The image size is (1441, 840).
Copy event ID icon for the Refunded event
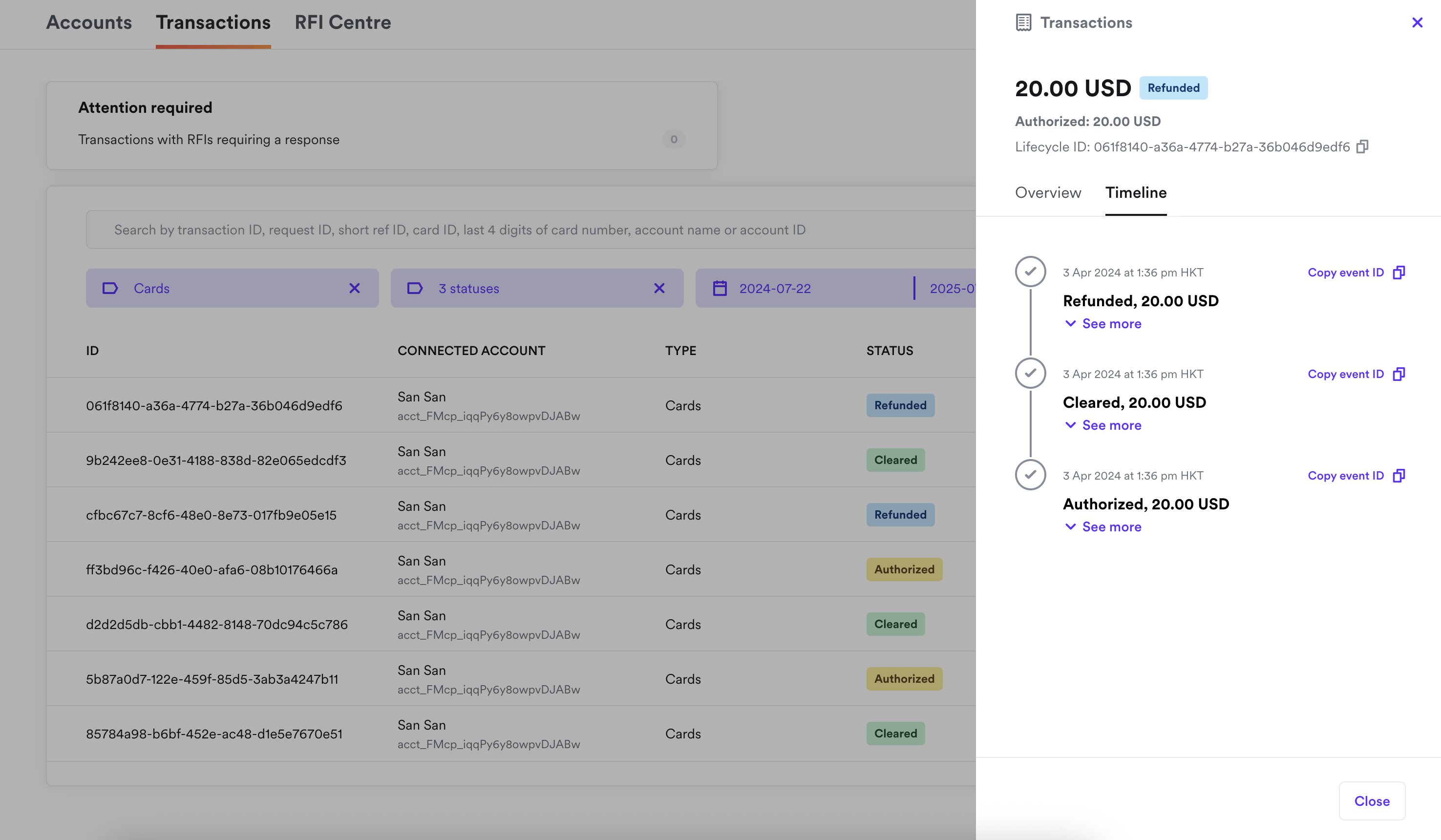coord(1399,273)
